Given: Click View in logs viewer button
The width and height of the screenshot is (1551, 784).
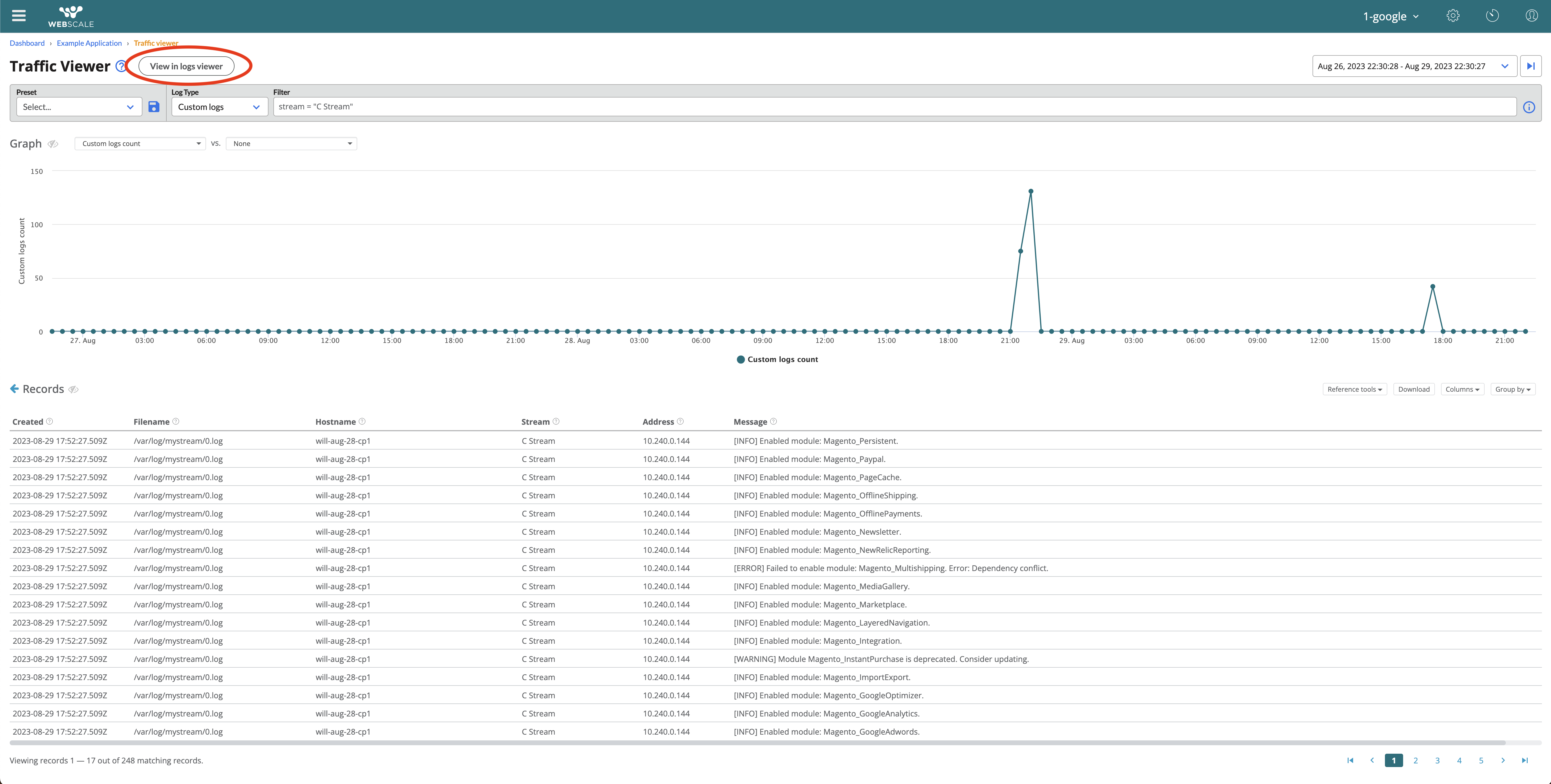Looking at the screenshot, I should pos(186,66).
